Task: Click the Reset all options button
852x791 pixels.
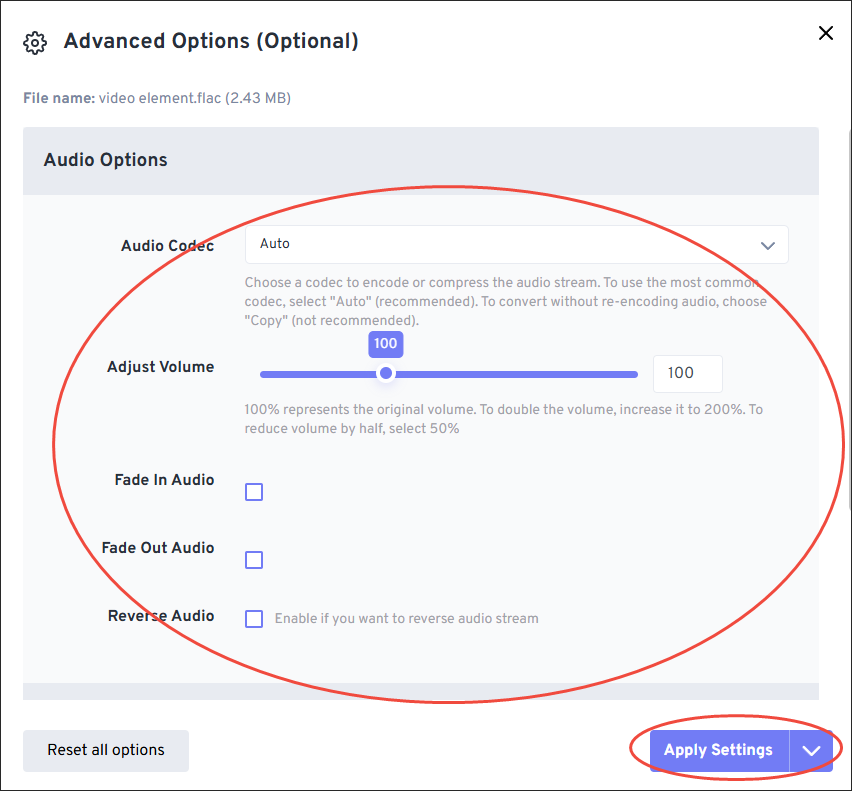Action: pyautogui.click(x=105, y=750)
